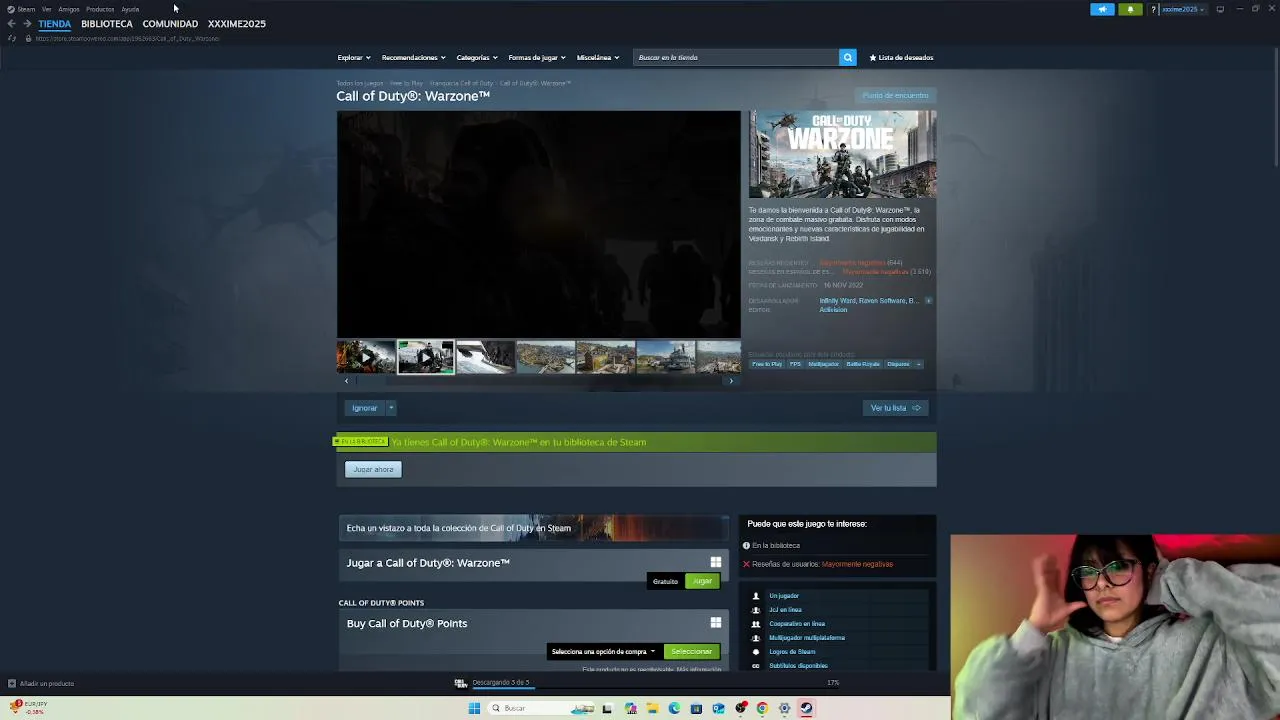The width and height of the screenshot is (1280, 720).
Task: Open Un jugador feature link
Action: coord(784,596)
